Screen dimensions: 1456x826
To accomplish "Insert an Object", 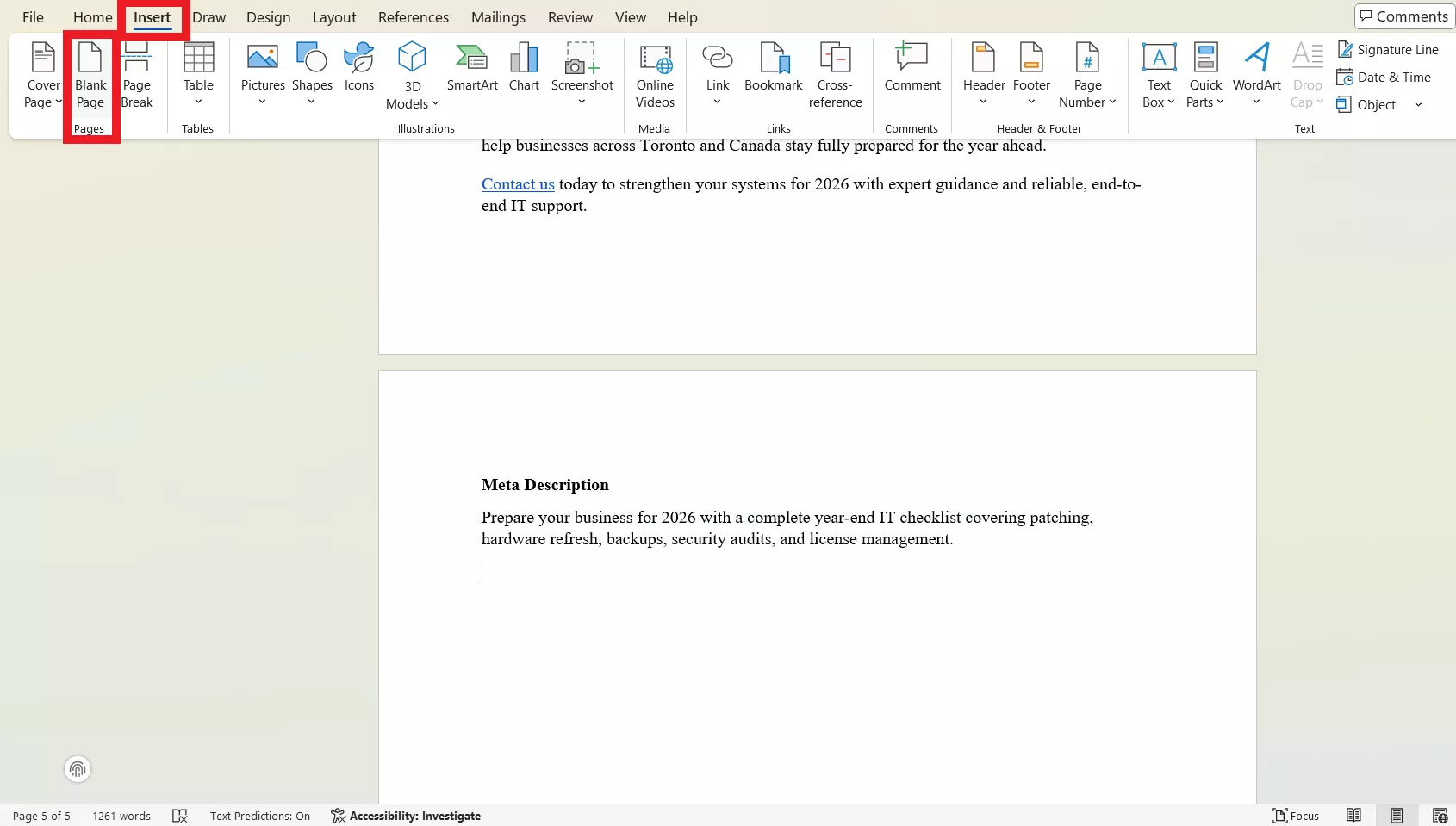I will pos(1366,105).
